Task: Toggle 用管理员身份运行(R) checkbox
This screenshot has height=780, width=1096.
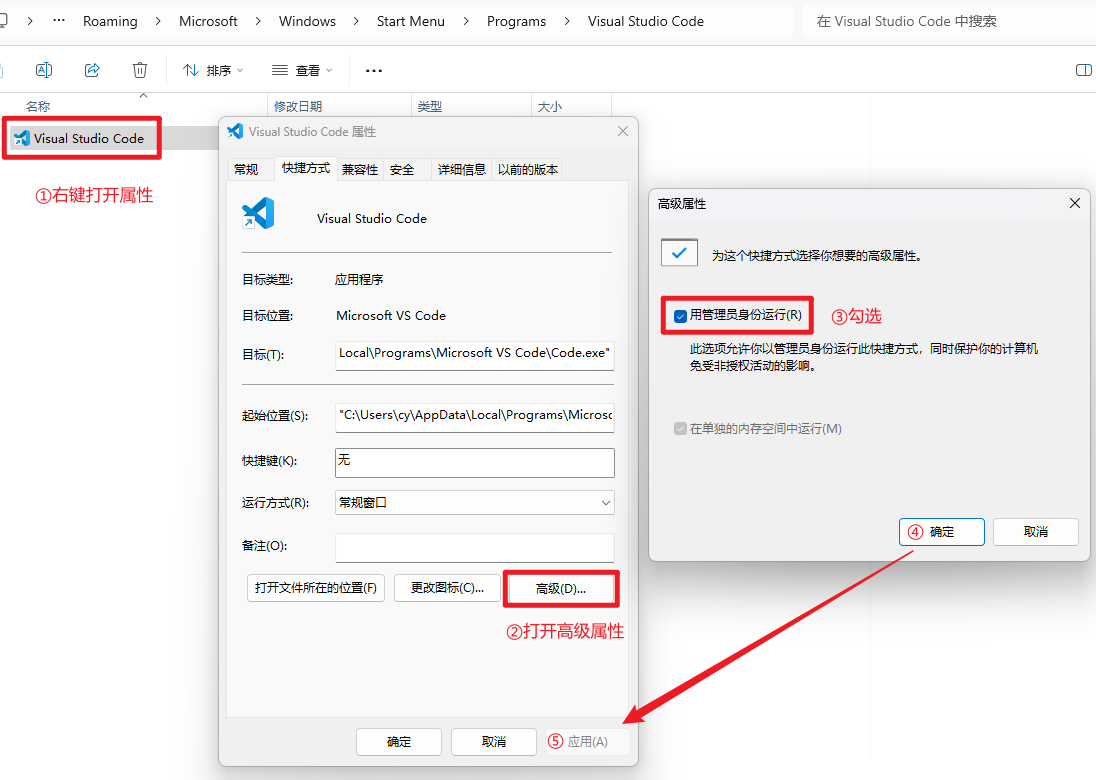Action: tap(680, 316)
